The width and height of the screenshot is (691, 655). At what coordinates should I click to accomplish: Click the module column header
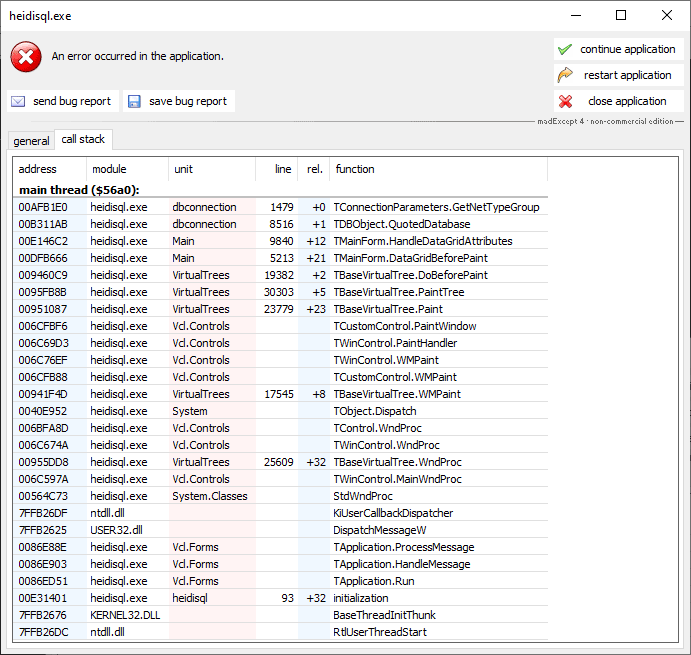pos(127,169)
